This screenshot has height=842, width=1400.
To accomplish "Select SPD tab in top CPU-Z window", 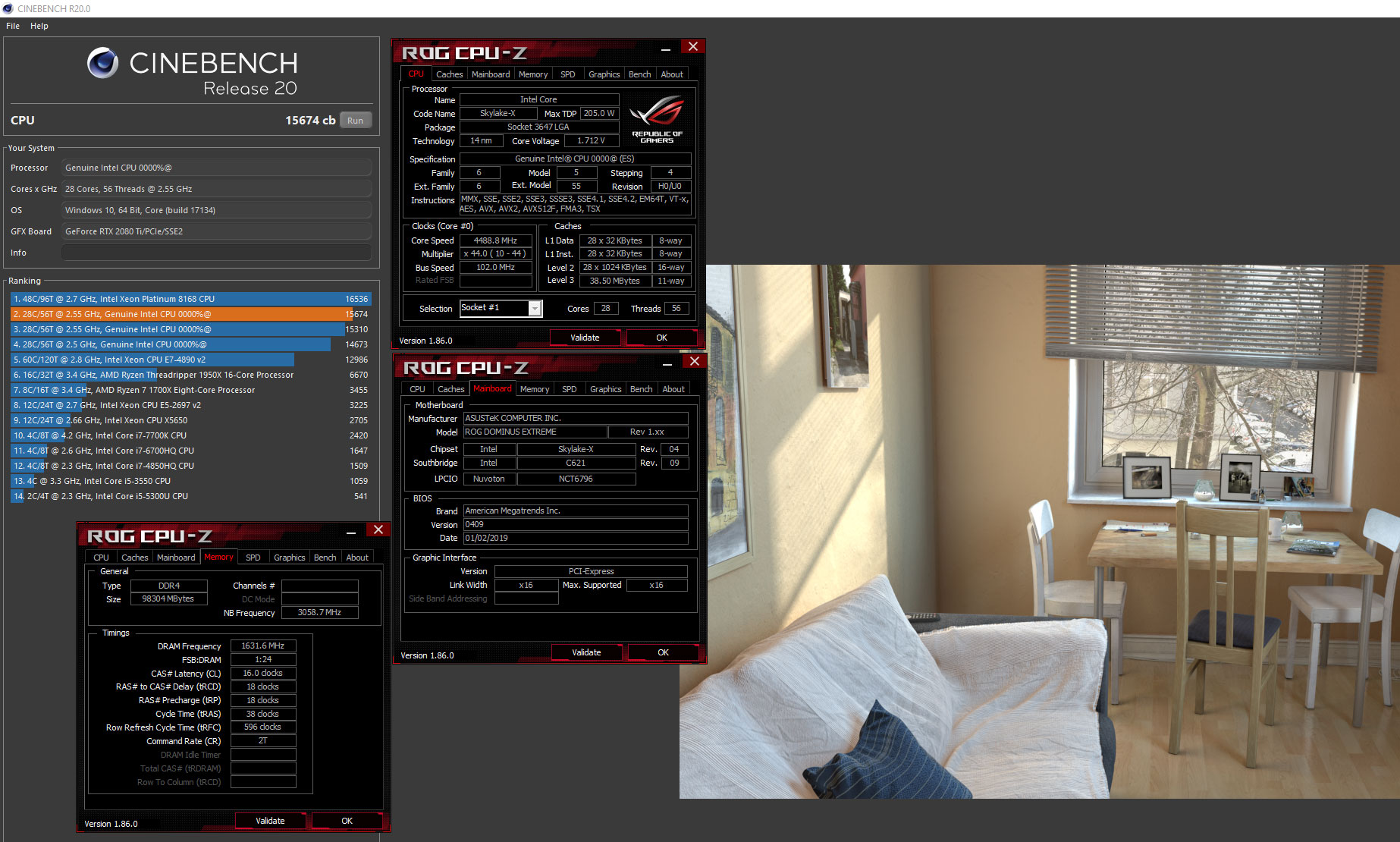I will click(x=568, y=74).
